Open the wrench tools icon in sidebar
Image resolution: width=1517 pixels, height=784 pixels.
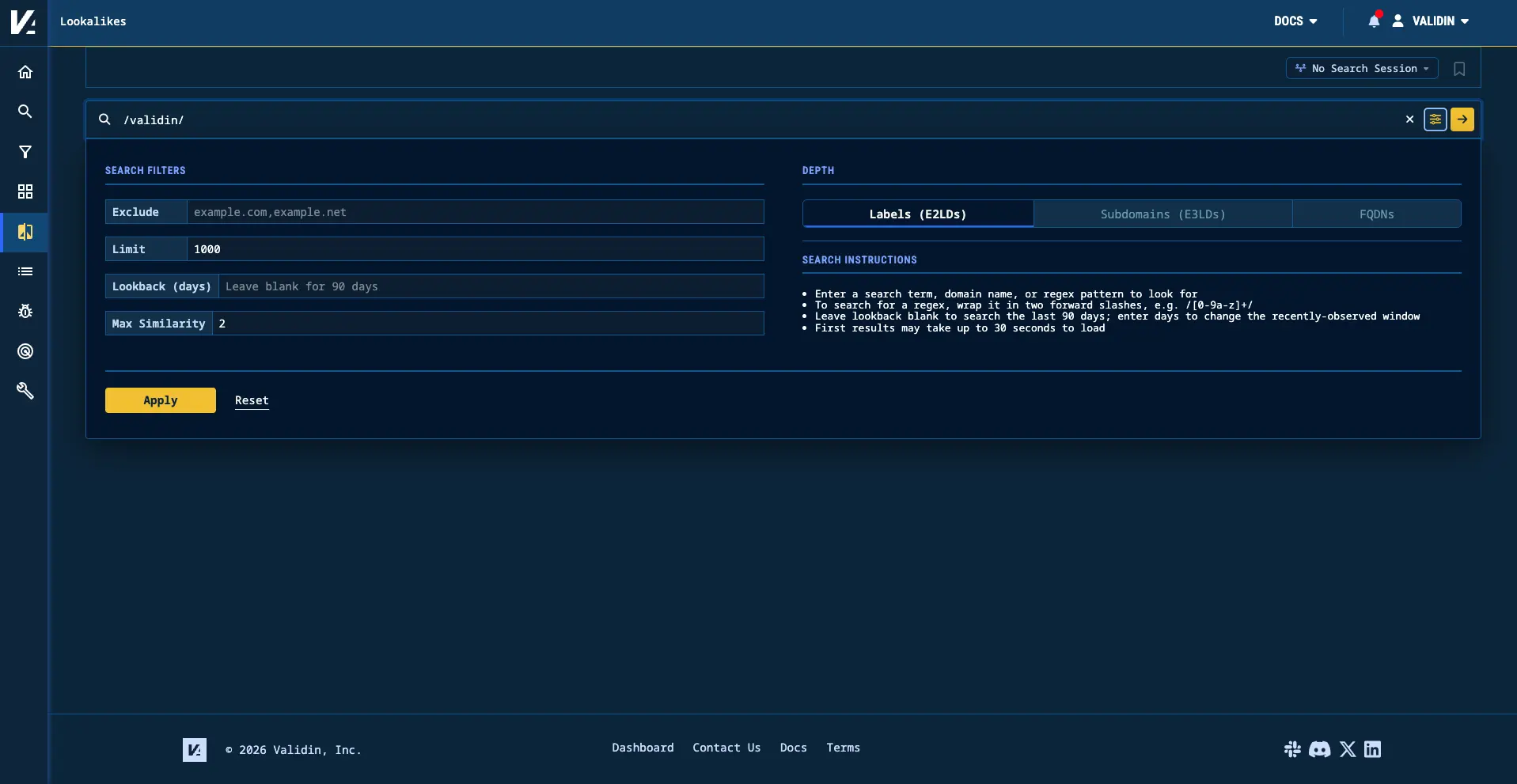click(x=25, y=391)
